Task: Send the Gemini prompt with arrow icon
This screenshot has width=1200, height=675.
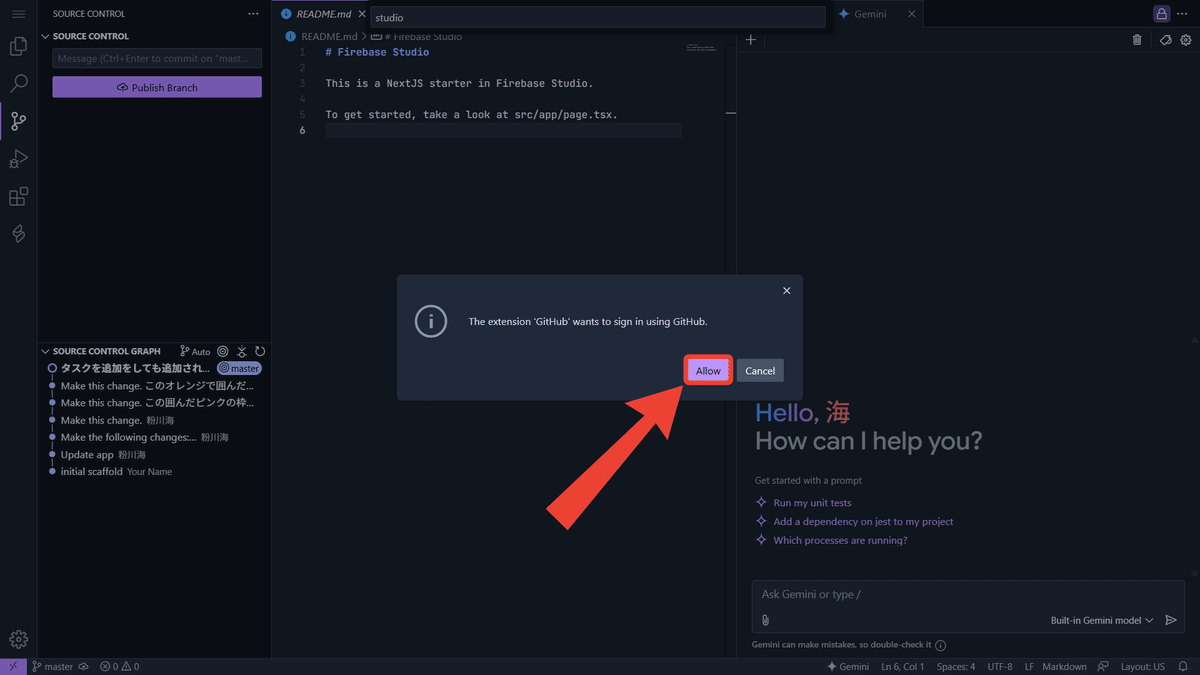Action: [x=1171, y=620]
